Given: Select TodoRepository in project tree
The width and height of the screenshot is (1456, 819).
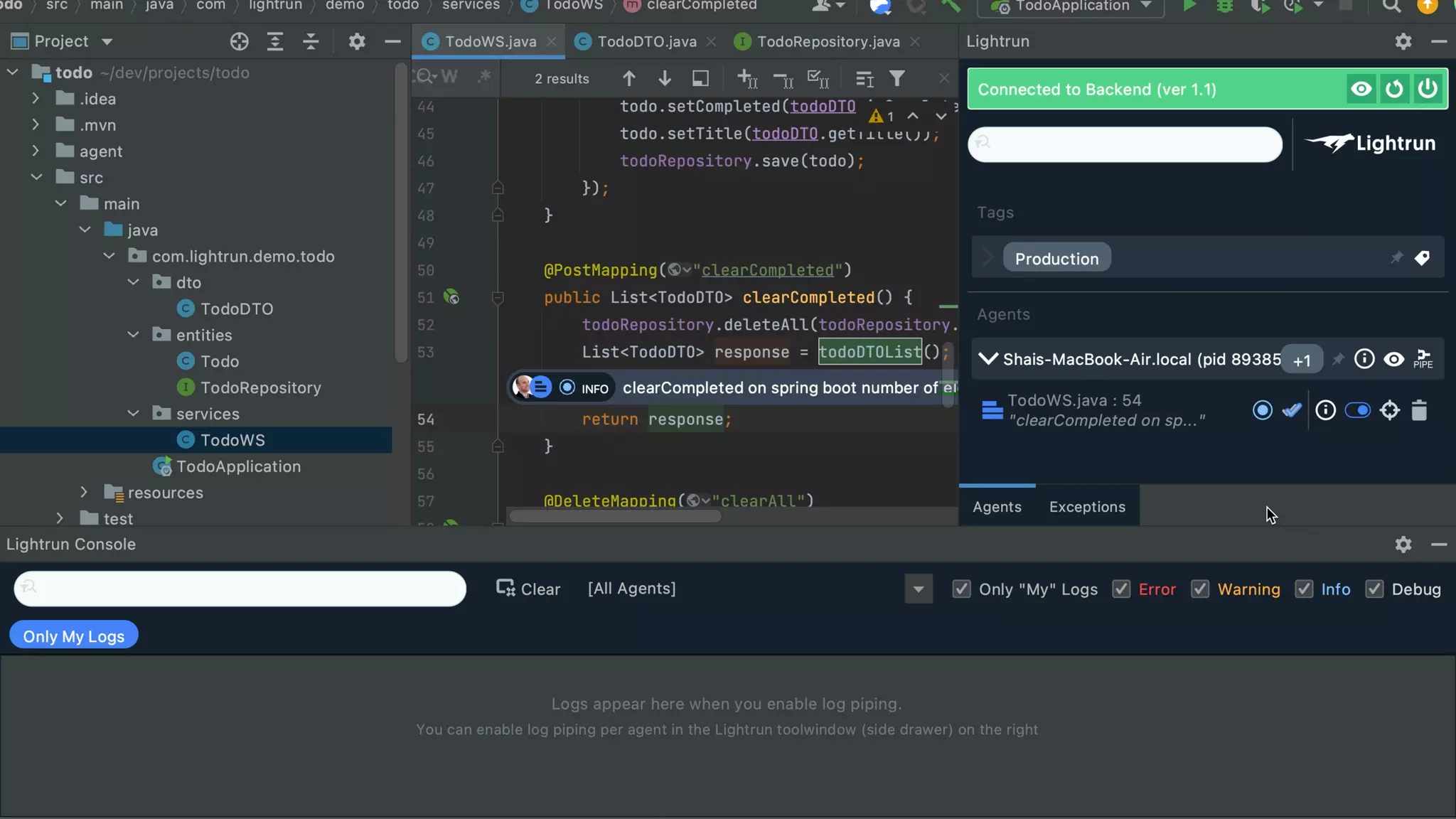Looking at the screenshot, I should [x=260, y=387].
